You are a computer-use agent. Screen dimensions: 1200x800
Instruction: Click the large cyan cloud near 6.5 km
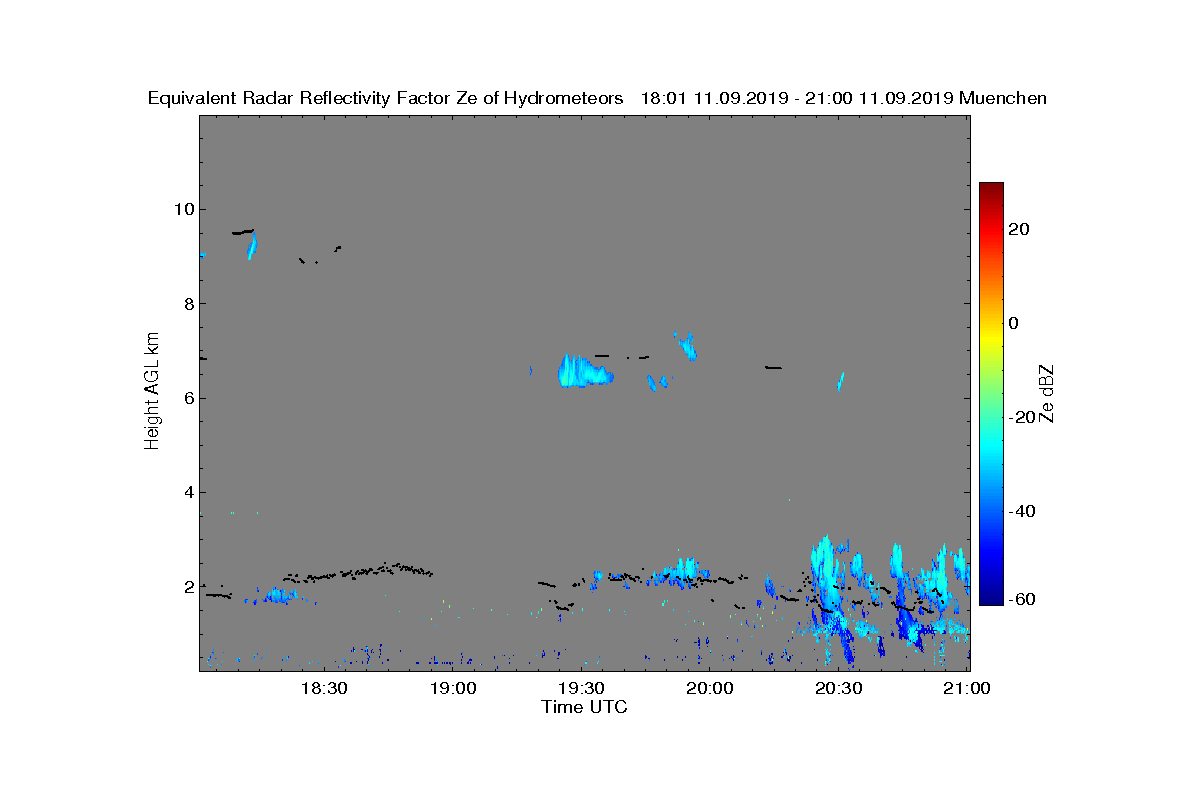click(585, 371)
